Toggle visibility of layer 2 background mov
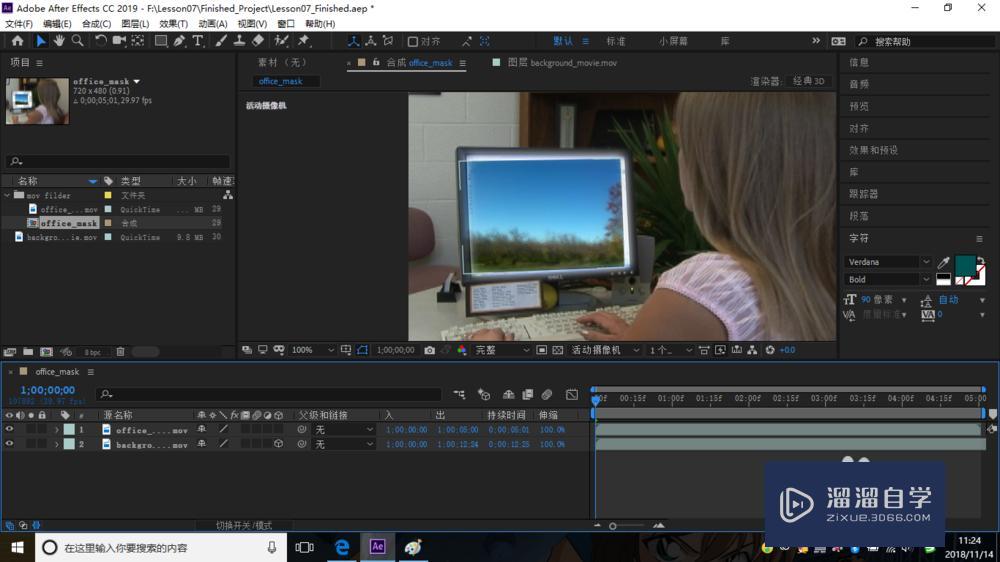 coord(9,444)
